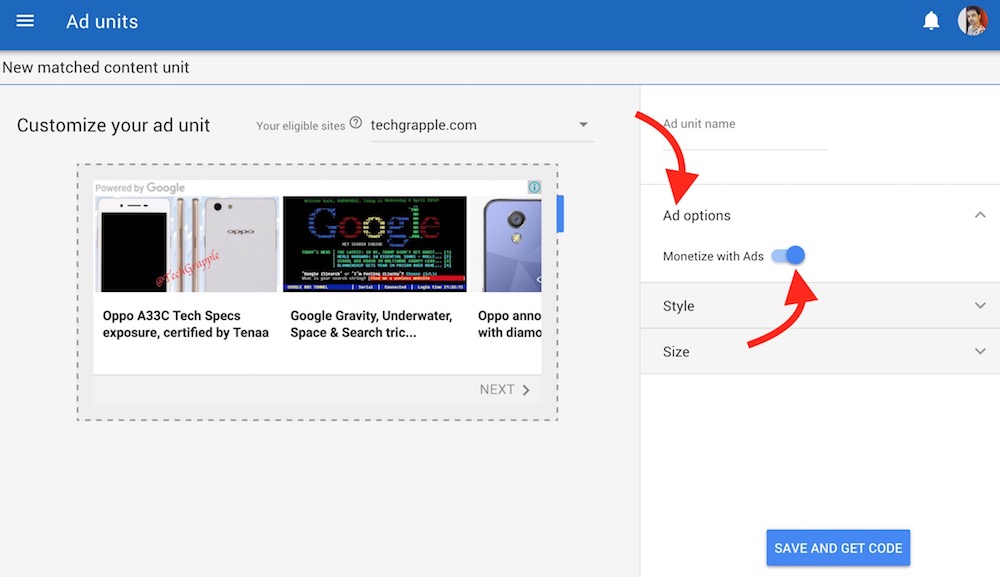Click the NEXT arrow chevron in preview
This screenshot has width=1000, height=577.
tap(526, 390)
